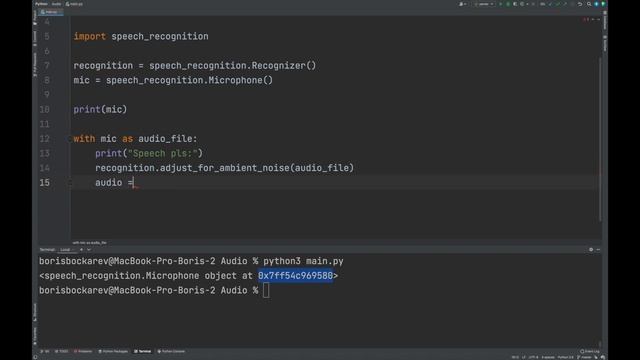Place cursor after 'audio =' on line 15
The width and height of the screenshot is (640, 360).
click(134, 183)
